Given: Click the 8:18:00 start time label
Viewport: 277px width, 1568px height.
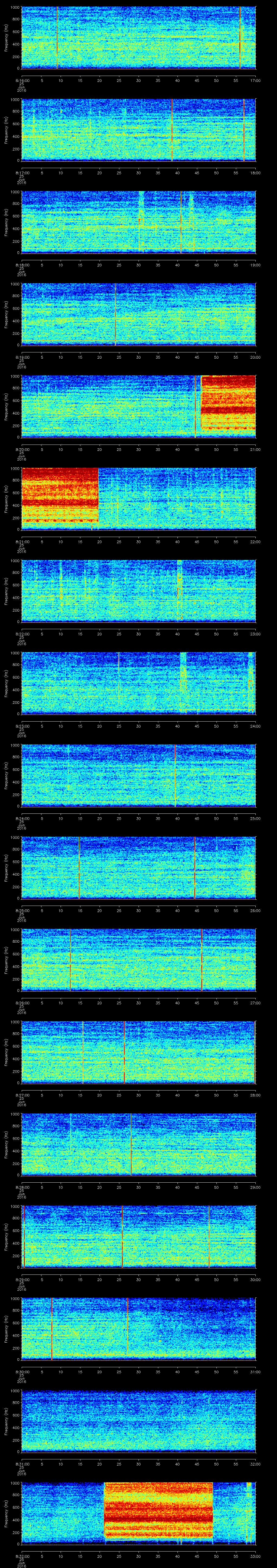Looking at the screenshot, I should click(x=22, y=265).
